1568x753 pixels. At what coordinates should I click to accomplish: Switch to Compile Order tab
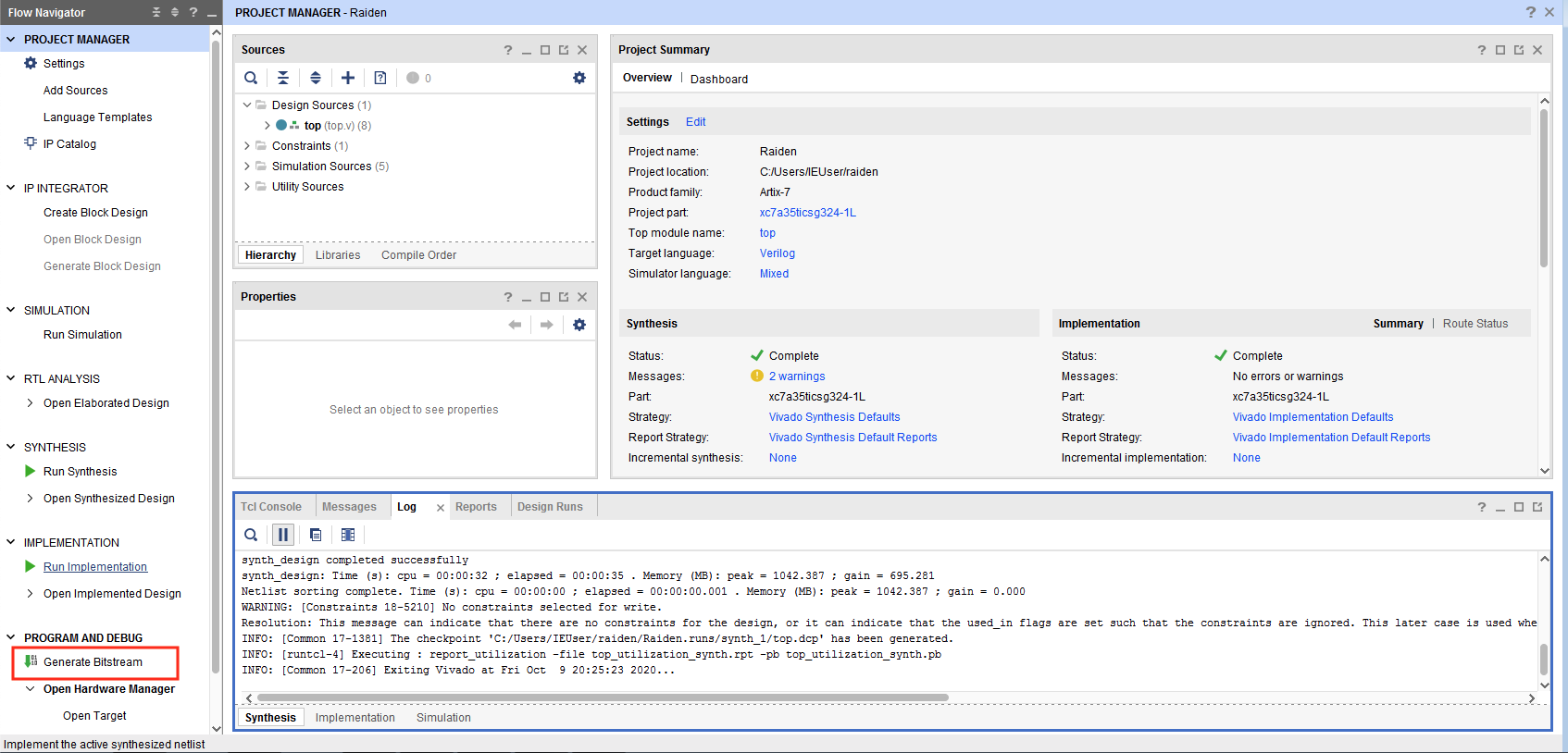pyautogui.click(x=418, y=255)
